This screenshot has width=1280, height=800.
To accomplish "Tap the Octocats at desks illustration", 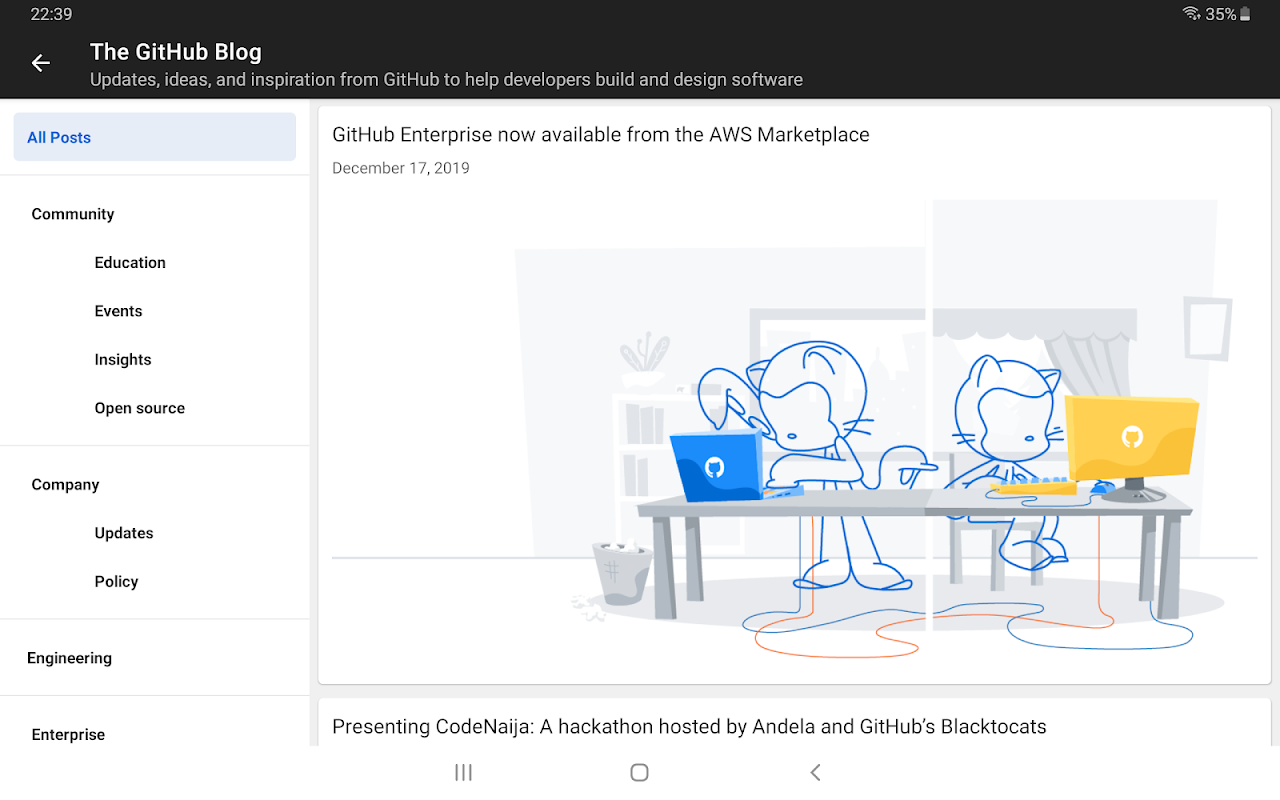I will pyautogui.click(x=795, y=430).
